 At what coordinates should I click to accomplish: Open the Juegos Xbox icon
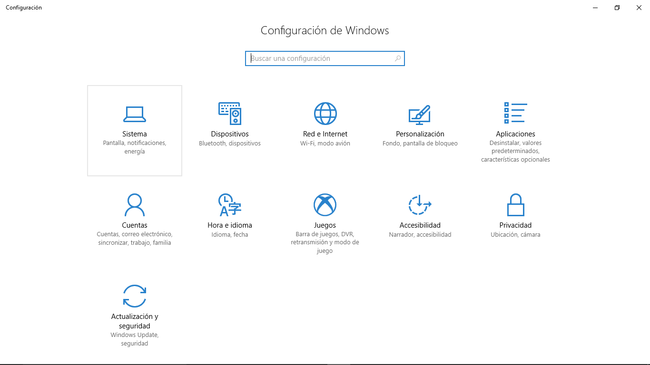coord(325,204)
